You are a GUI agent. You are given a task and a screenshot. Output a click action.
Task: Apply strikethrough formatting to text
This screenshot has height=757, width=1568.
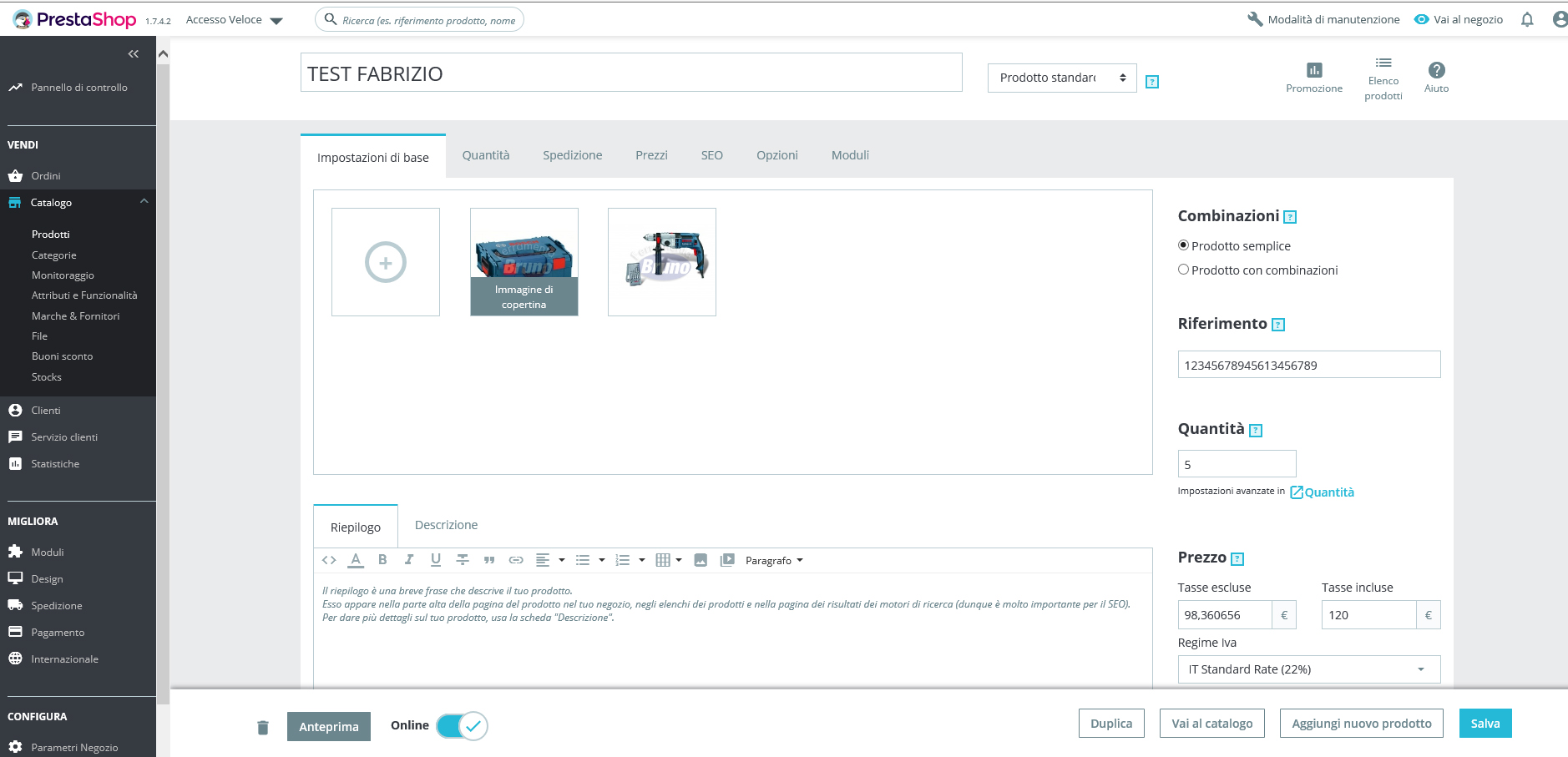click(x=463, y=560)
